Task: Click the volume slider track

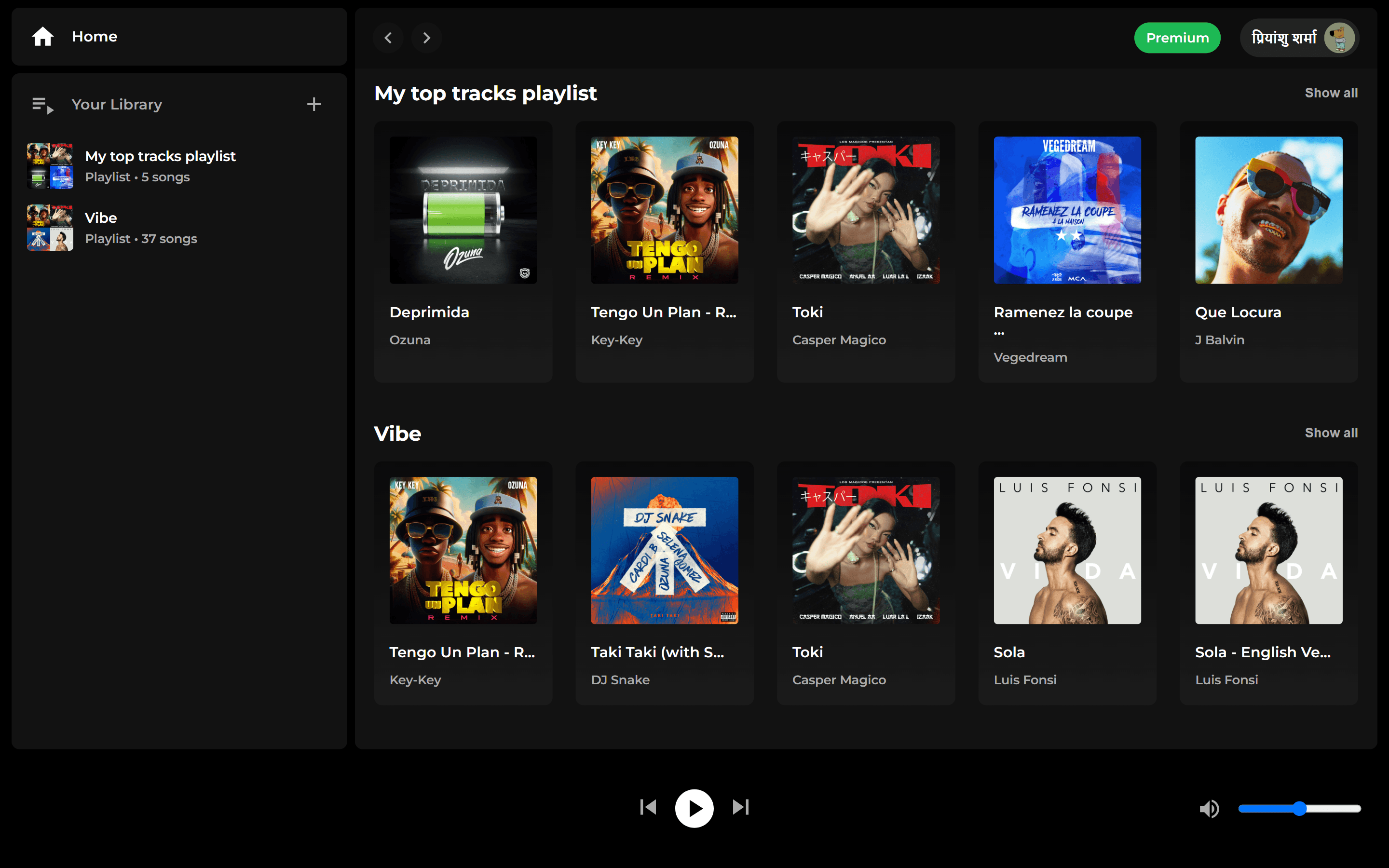Action: tap(1299, 809)
